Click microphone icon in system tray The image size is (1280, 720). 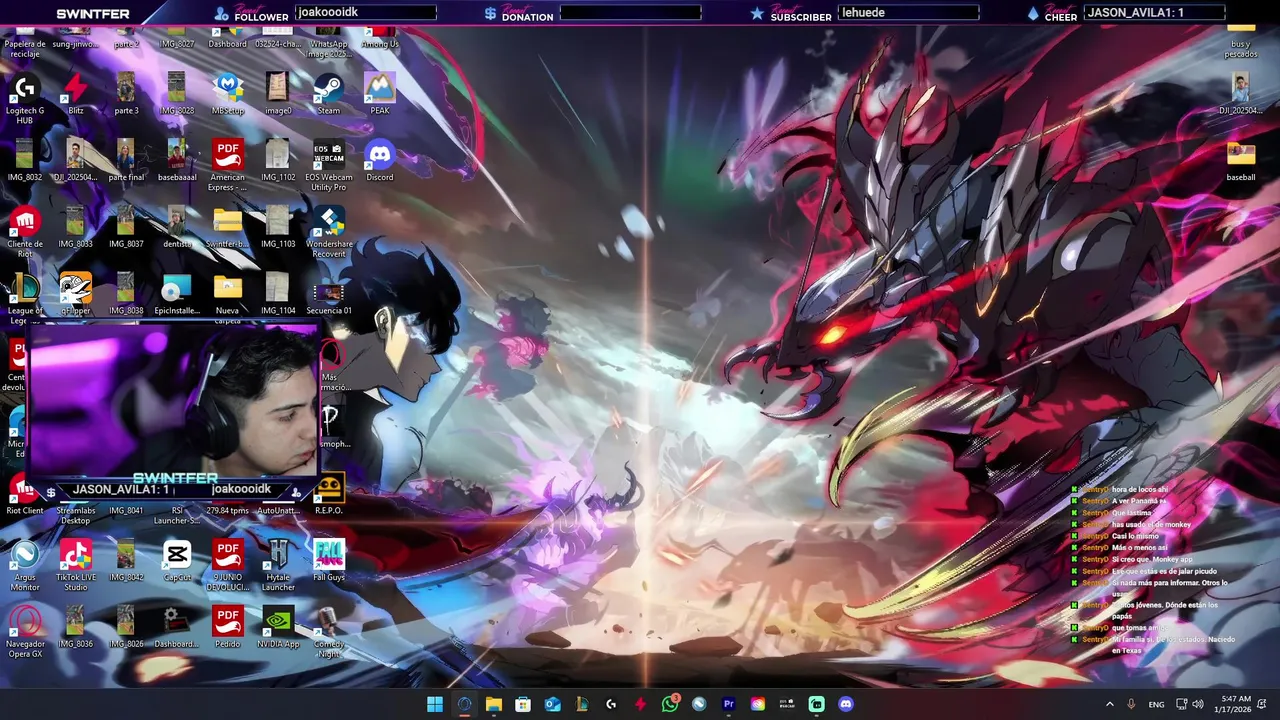point(1132,704)
